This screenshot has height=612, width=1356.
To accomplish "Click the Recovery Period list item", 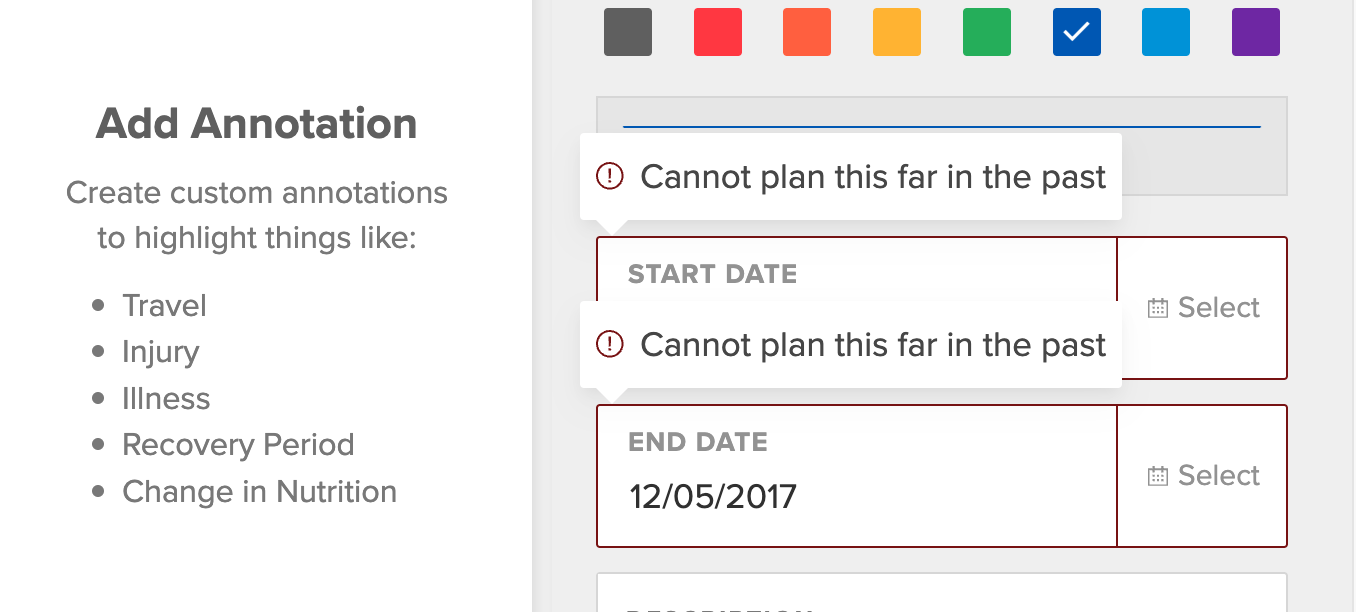I will point(238,445).
